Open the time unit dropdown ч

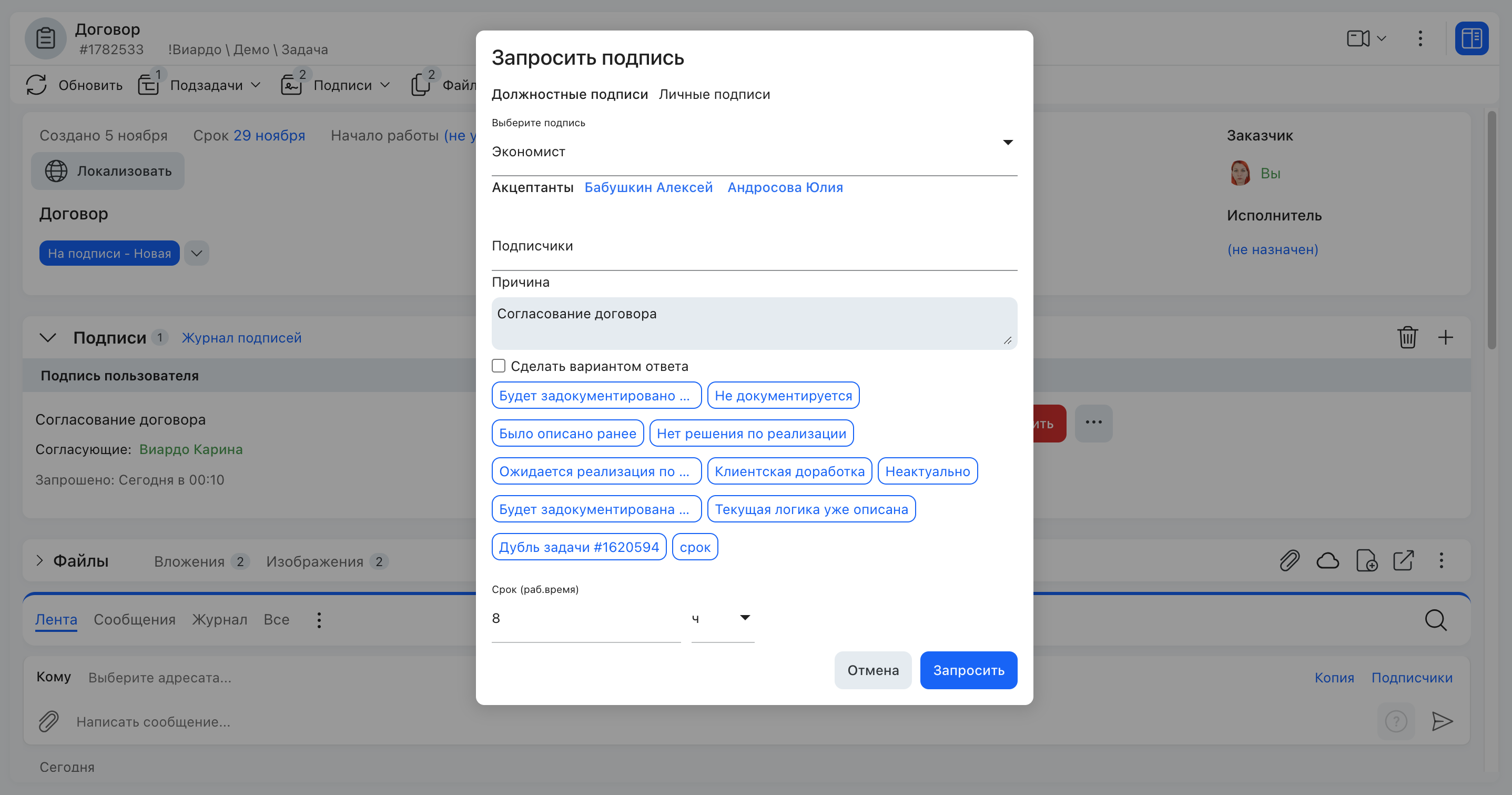(723, 618)
